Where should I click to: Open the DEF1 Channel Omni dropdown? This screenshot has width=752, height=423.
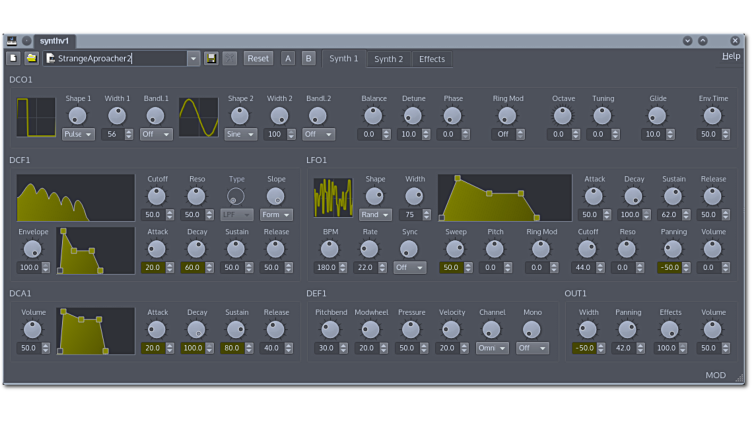[491, 348]
